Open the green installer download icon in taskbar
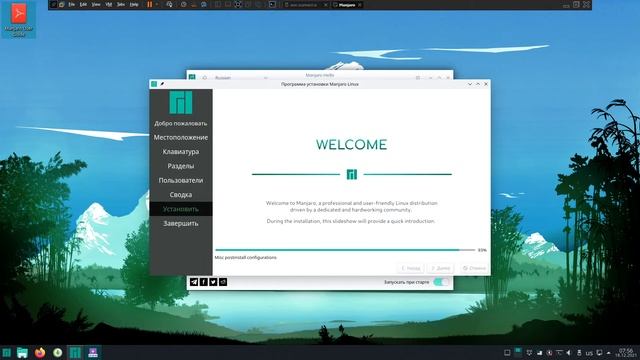The width and height of the screenshot is (640, 360). (x=58, y=353)
